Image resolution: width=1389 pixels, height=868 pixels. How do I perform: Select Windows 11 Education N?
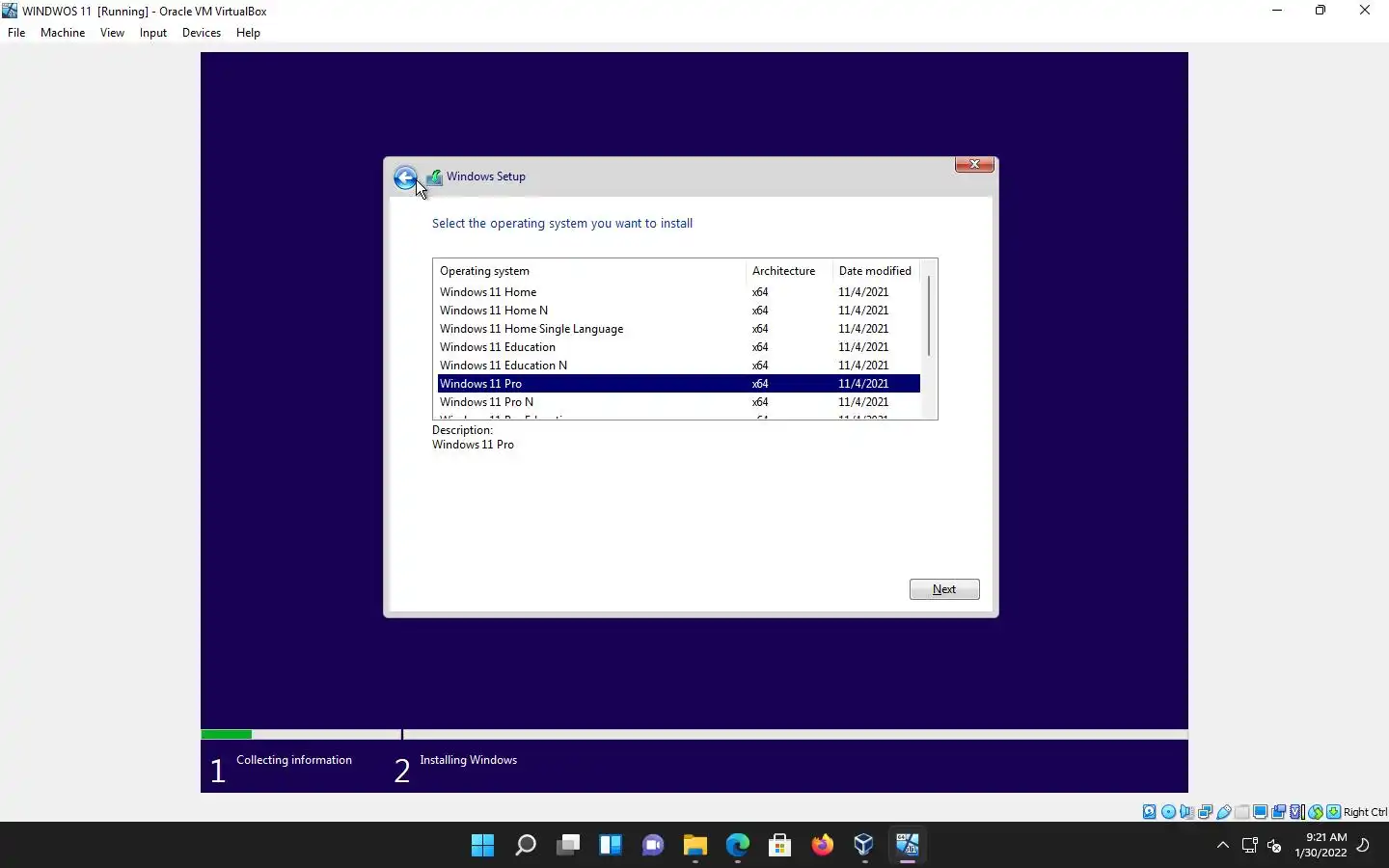(678, 366)
